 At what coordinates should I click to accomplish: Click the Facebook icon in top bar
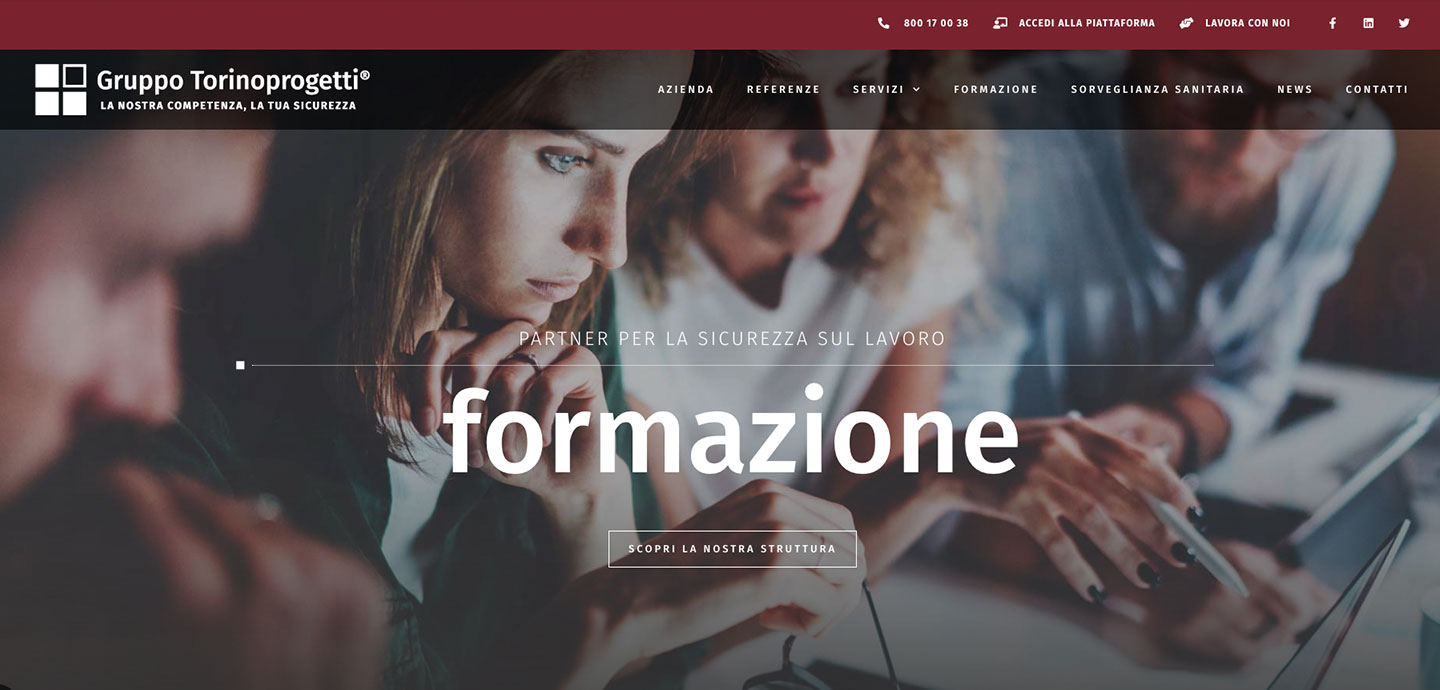(1332, 23)
